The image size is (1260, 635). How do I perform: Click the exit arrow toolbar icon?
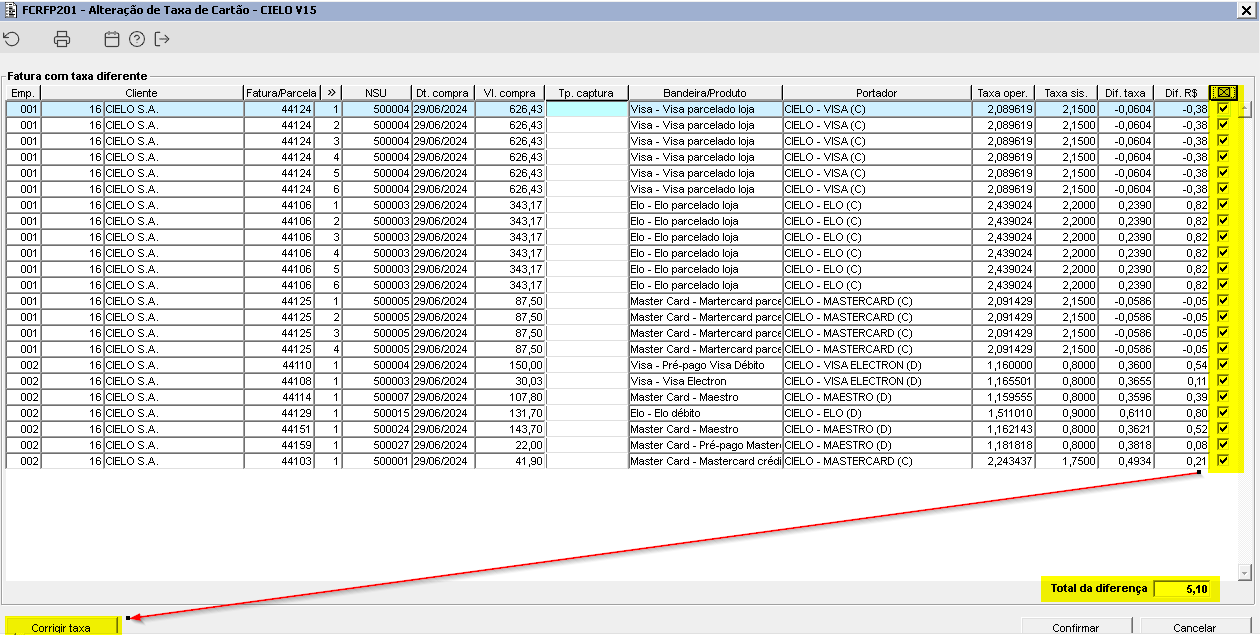[163, 39]
